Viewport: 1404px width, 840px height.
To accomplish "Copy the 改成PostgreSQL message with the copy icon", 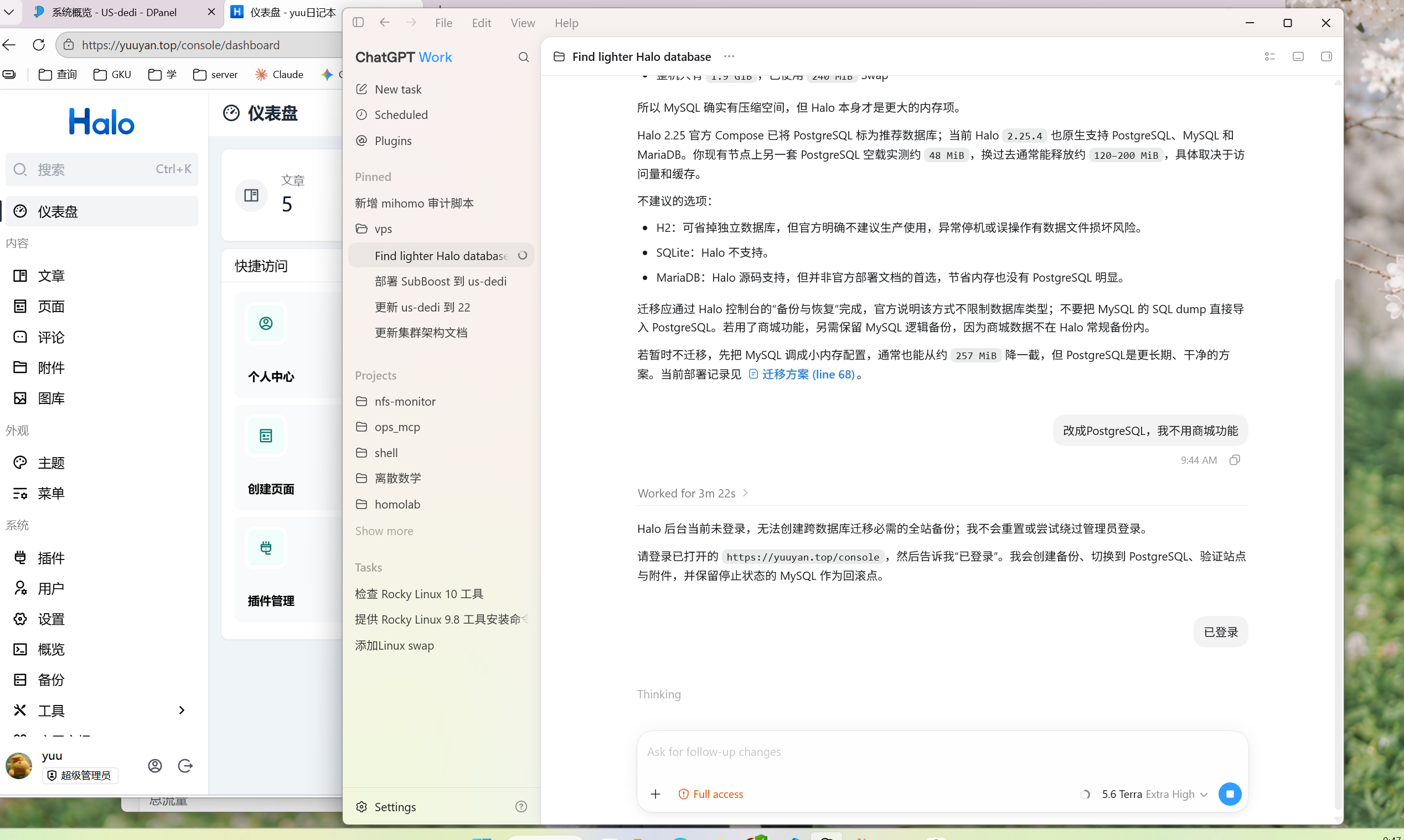I will (1235, 460).
